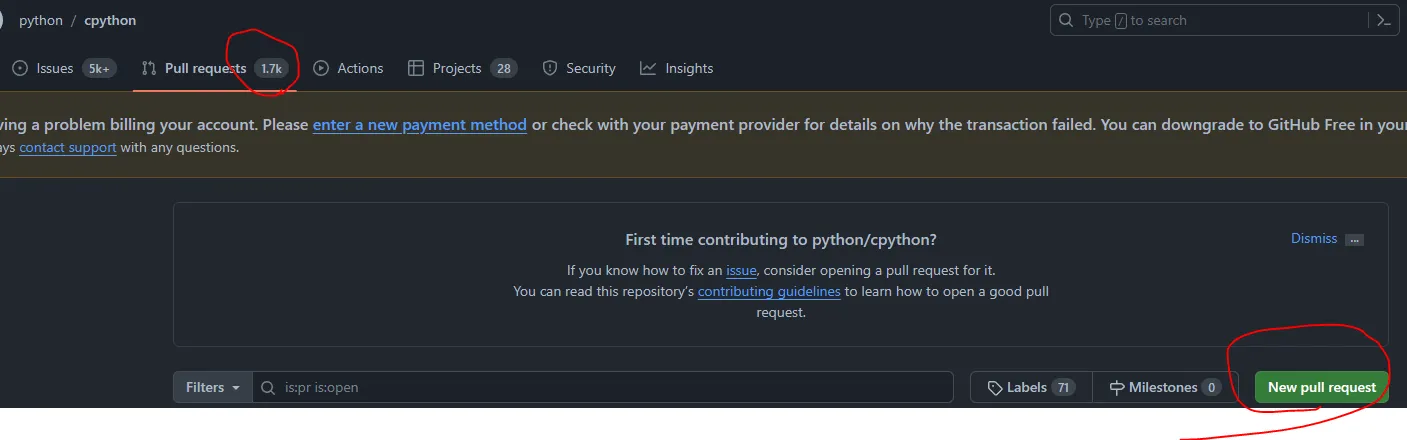This screenshot has height=440, width=1407.
Task: Expand the Filters dropdown
Action: (x=212, y=387)
